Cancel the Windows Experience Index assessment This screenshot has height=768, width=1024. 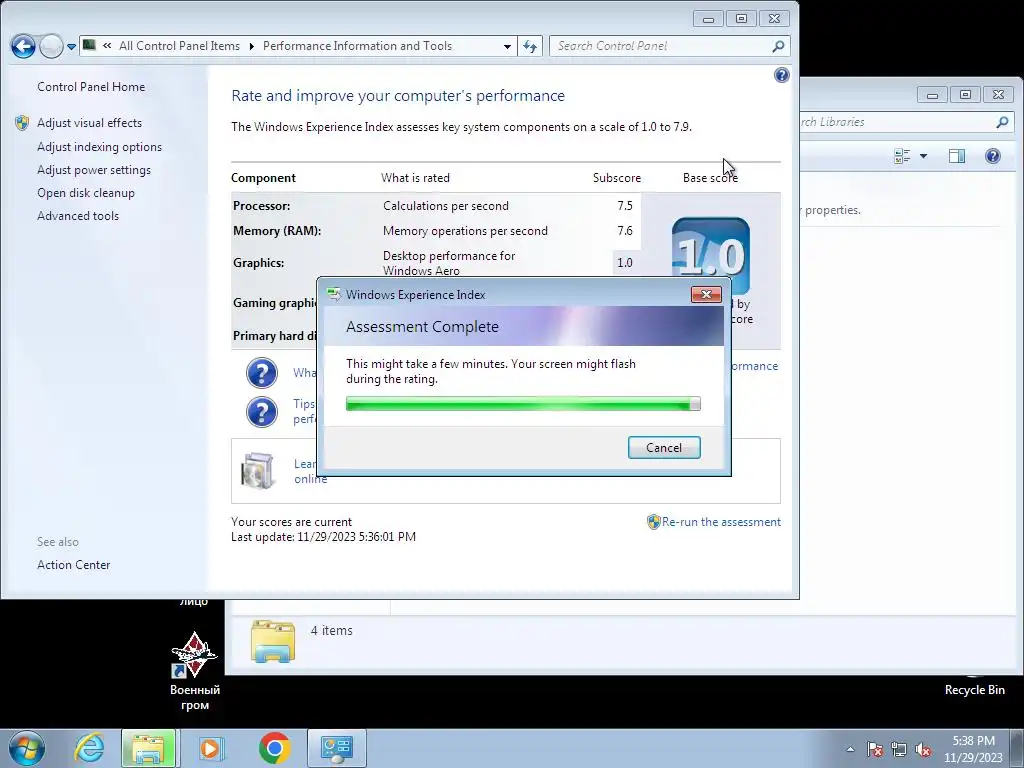(x=664, y=447)
